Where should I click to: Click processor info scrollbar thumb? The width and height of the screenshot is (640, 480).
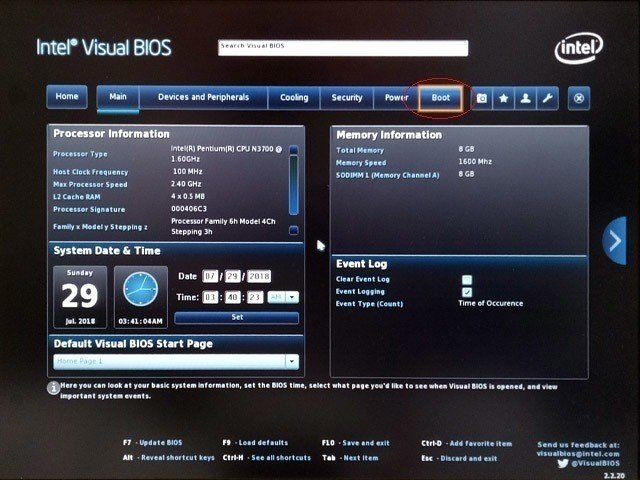[x=293, y=185]
